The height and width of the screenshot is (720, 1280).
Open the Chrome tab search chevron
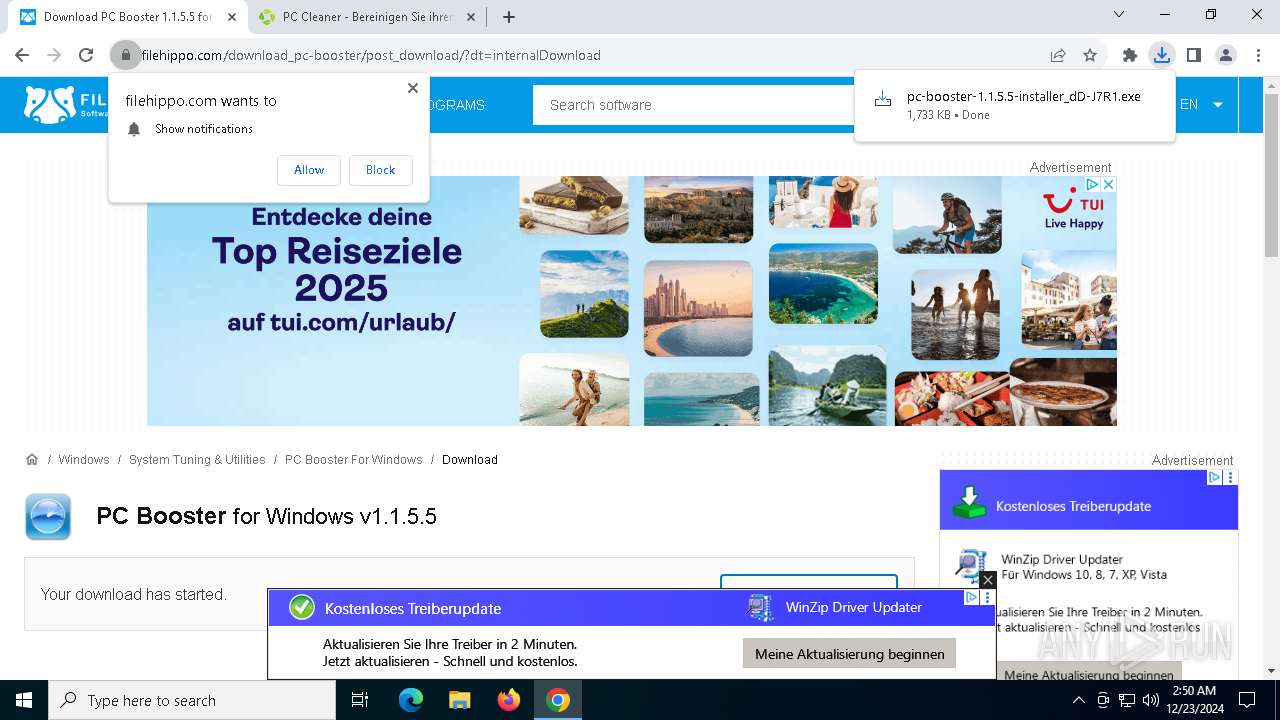(x=1119, y=15)
